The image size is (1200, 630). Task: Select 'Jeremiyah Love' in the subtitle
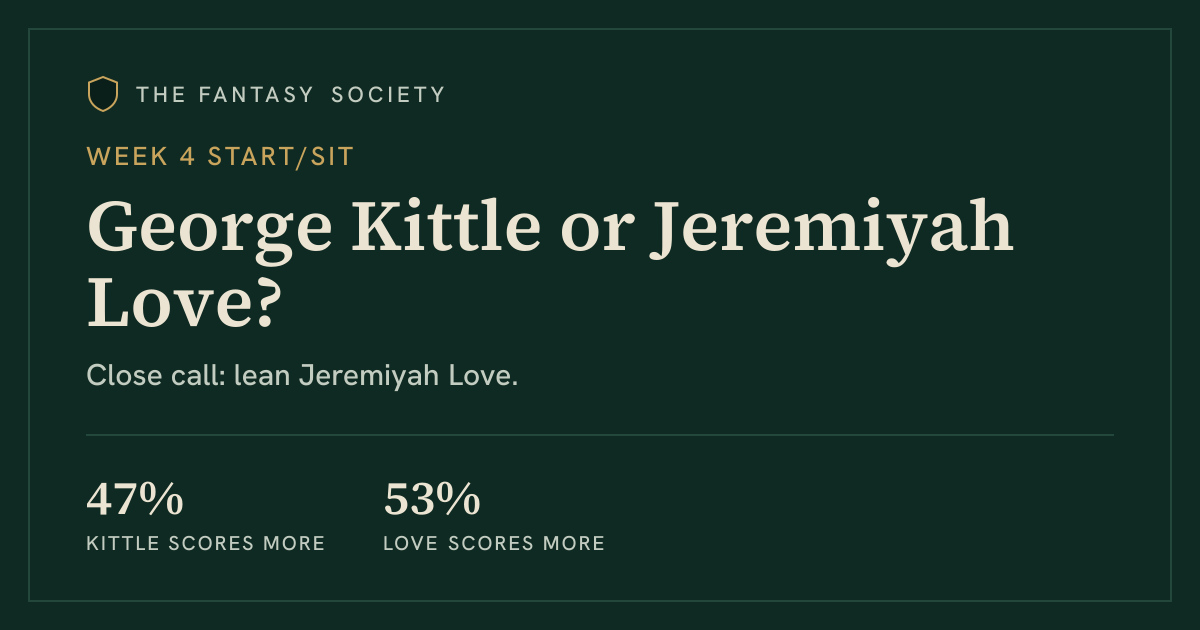click(x=405, y=378)
